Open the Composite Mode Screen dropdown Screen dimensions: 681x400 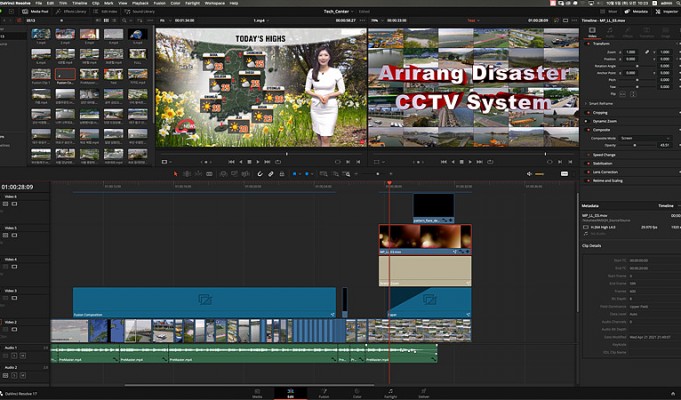[x=645, y=138]
